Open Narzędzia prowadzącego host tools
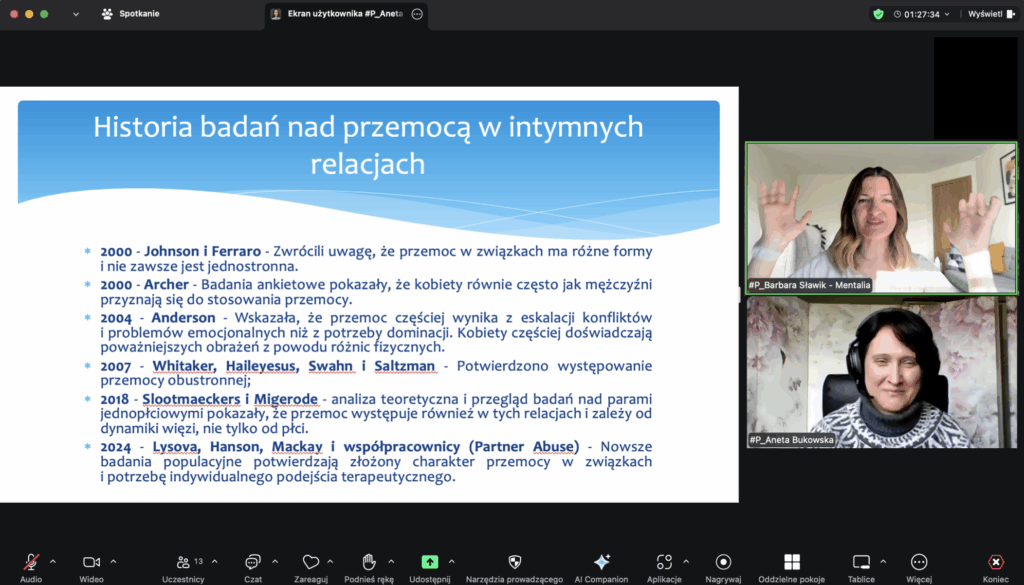The image size is (1024, 585). (x=514, y=562)
